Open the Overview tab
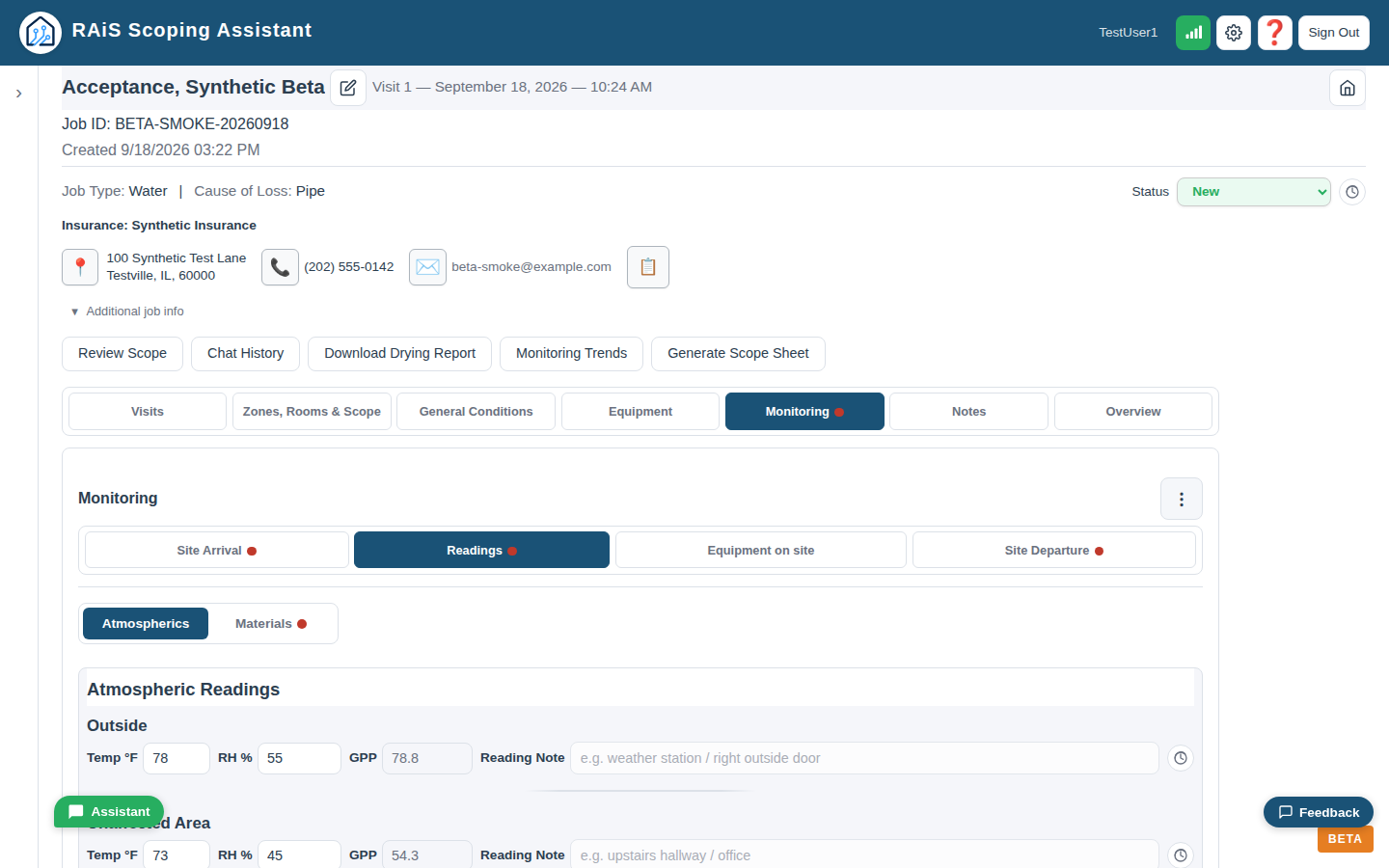 point(1133,412)
